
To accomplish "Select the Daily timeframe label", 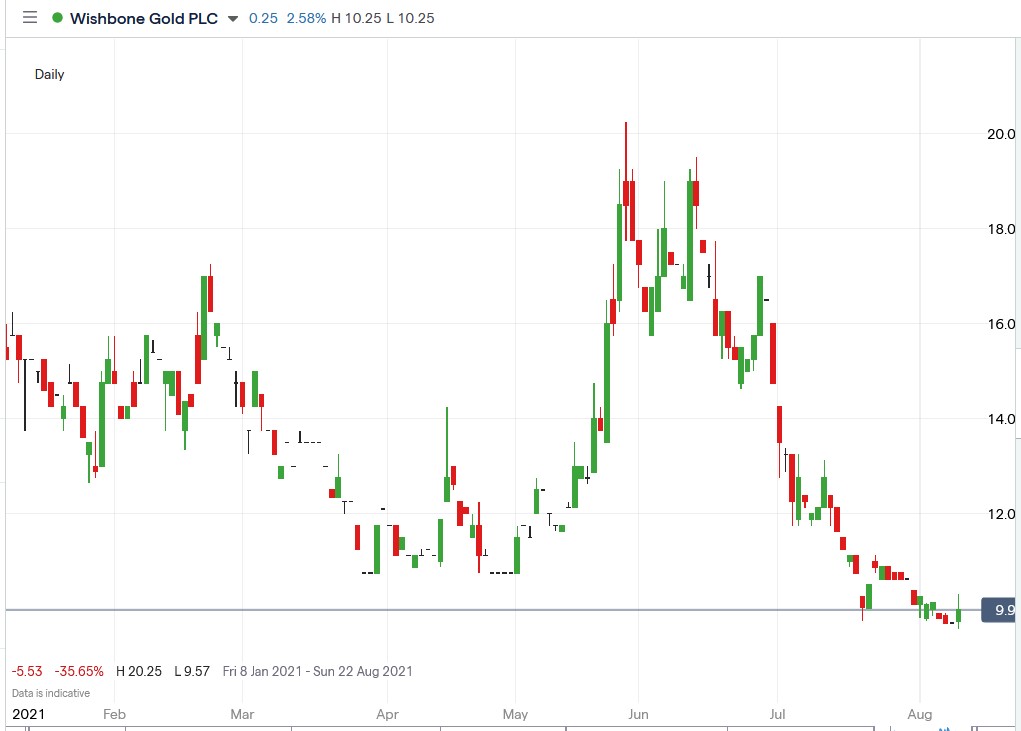I will 49,74.
